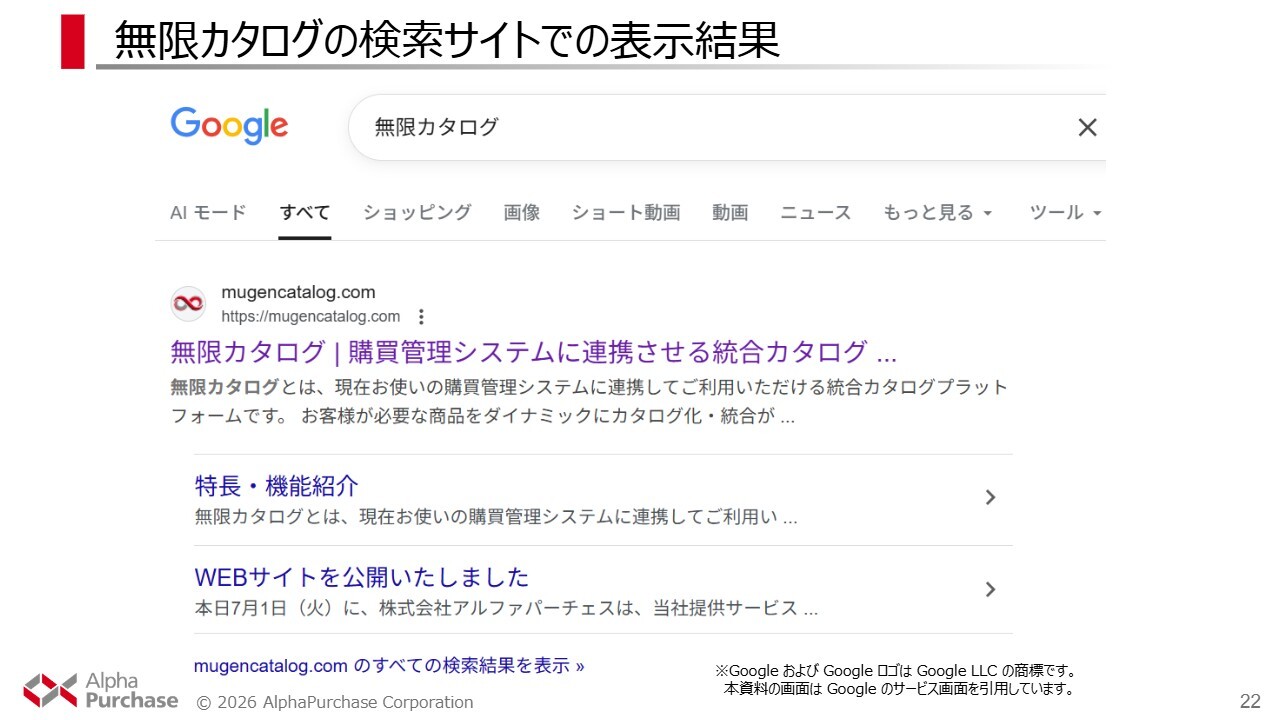
Task: Click the Alpha Purchase logo
Action: (100, 690)
